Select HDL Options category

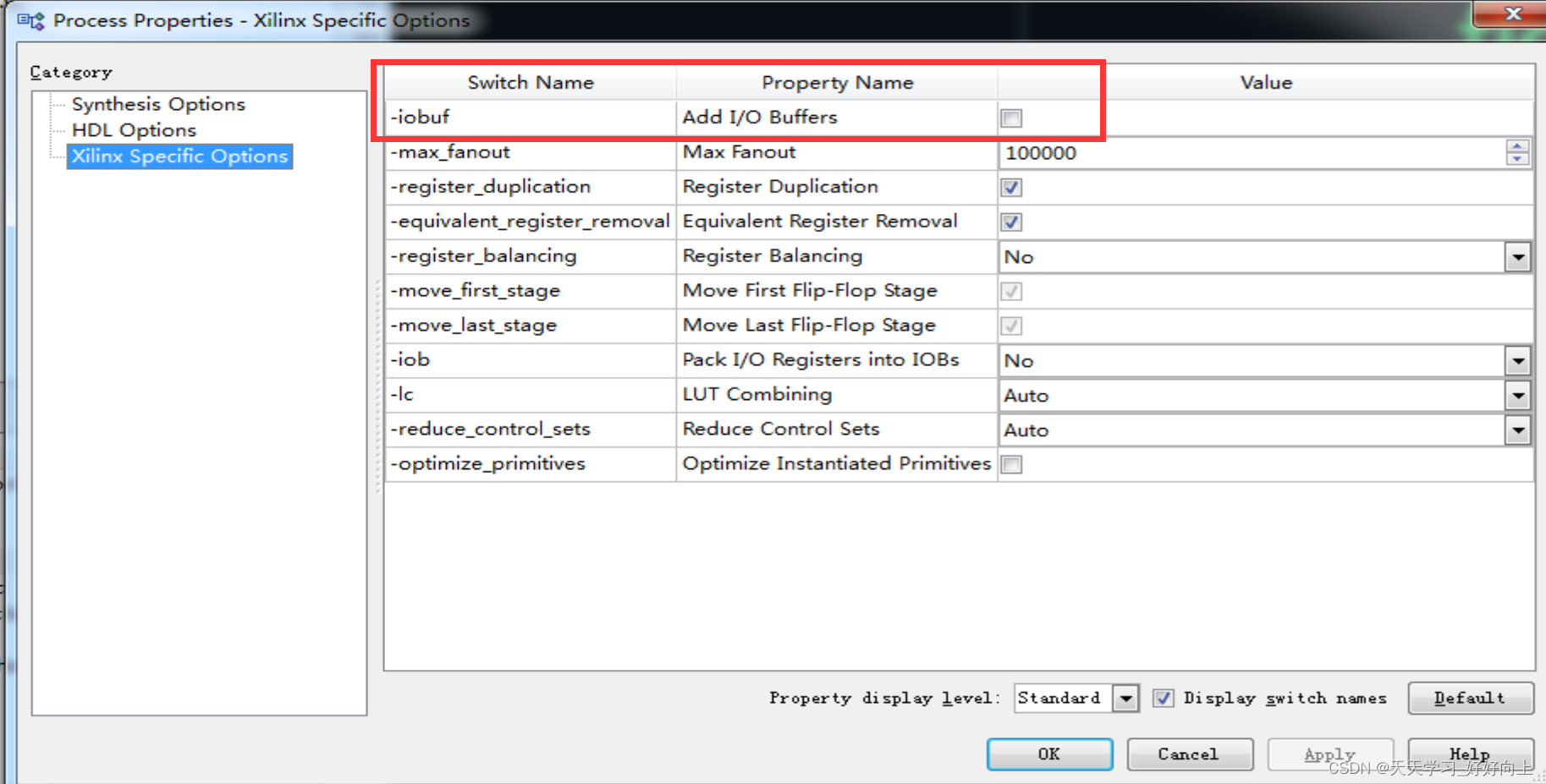pos(134,130)
